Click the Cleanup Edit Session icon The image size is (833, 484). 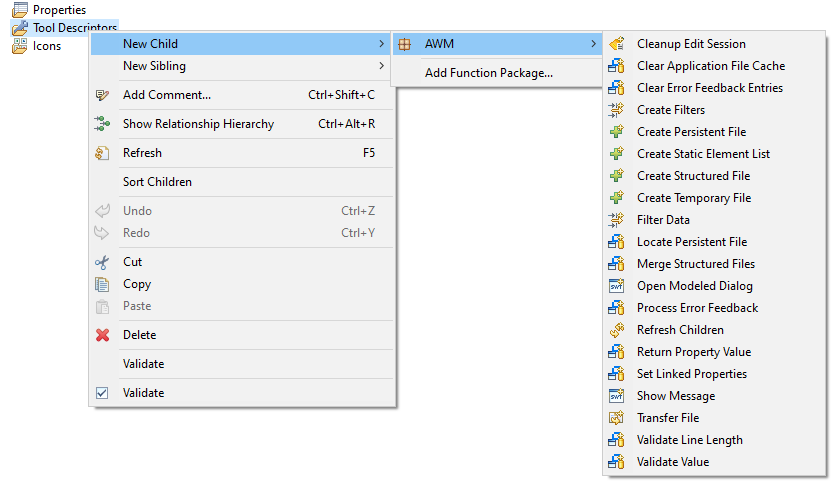click(x=616, y=44)
